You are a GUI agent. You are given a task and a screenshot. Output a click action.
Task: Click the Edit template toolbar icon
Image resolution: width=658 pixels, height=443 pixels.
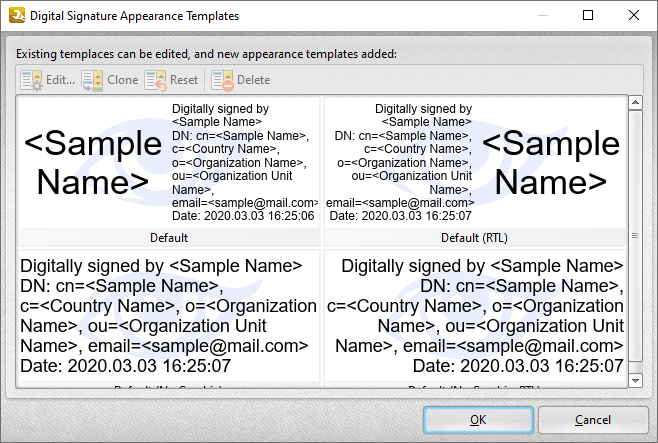[31, 80]
